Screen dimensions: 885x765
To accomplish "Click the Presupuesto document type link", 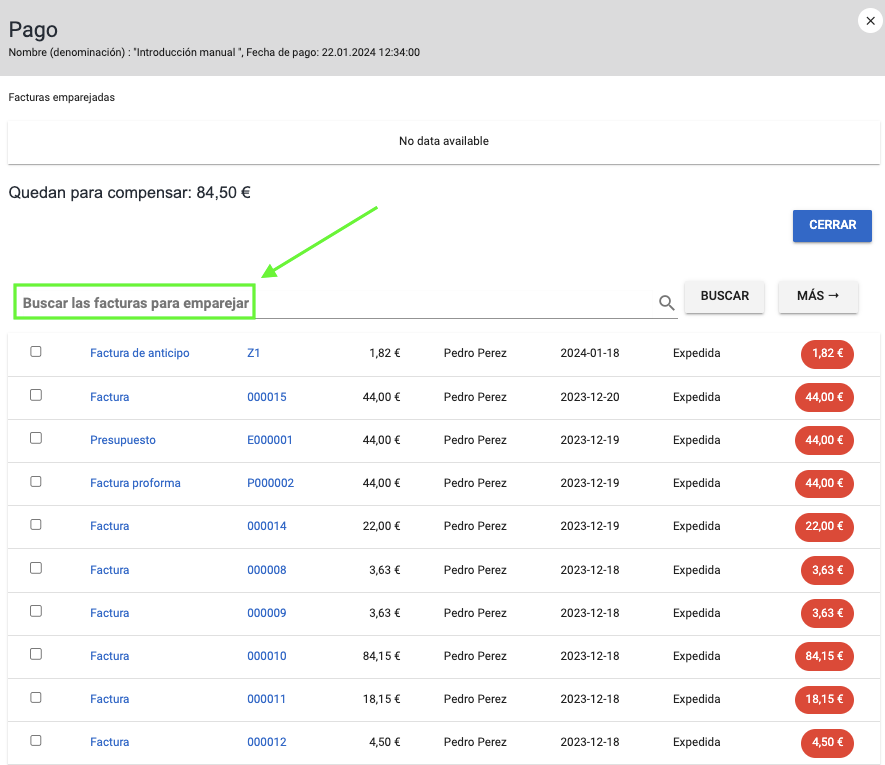I will 122,440.
